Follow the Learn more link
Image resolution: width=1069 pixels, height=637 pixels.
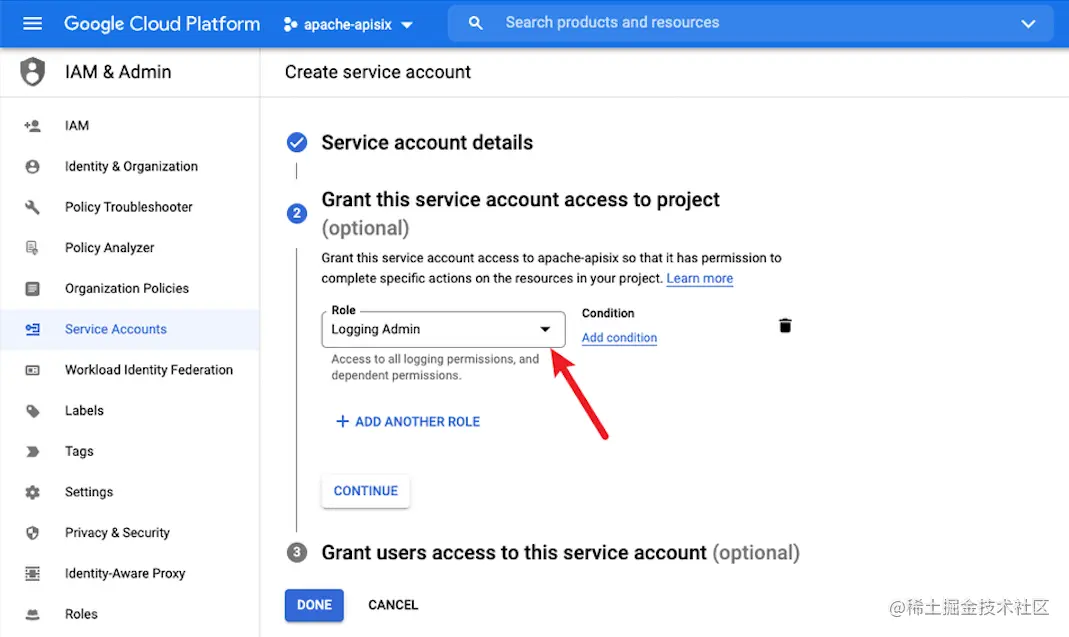point(699,278)
